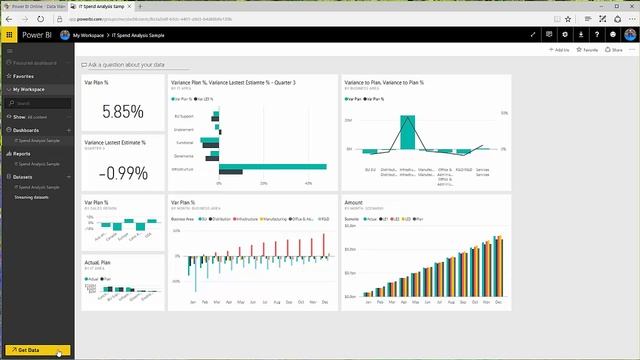This screenshot has width=640, height=360.
Task: Open the settings gear in Power BI header
Action: 565,35
